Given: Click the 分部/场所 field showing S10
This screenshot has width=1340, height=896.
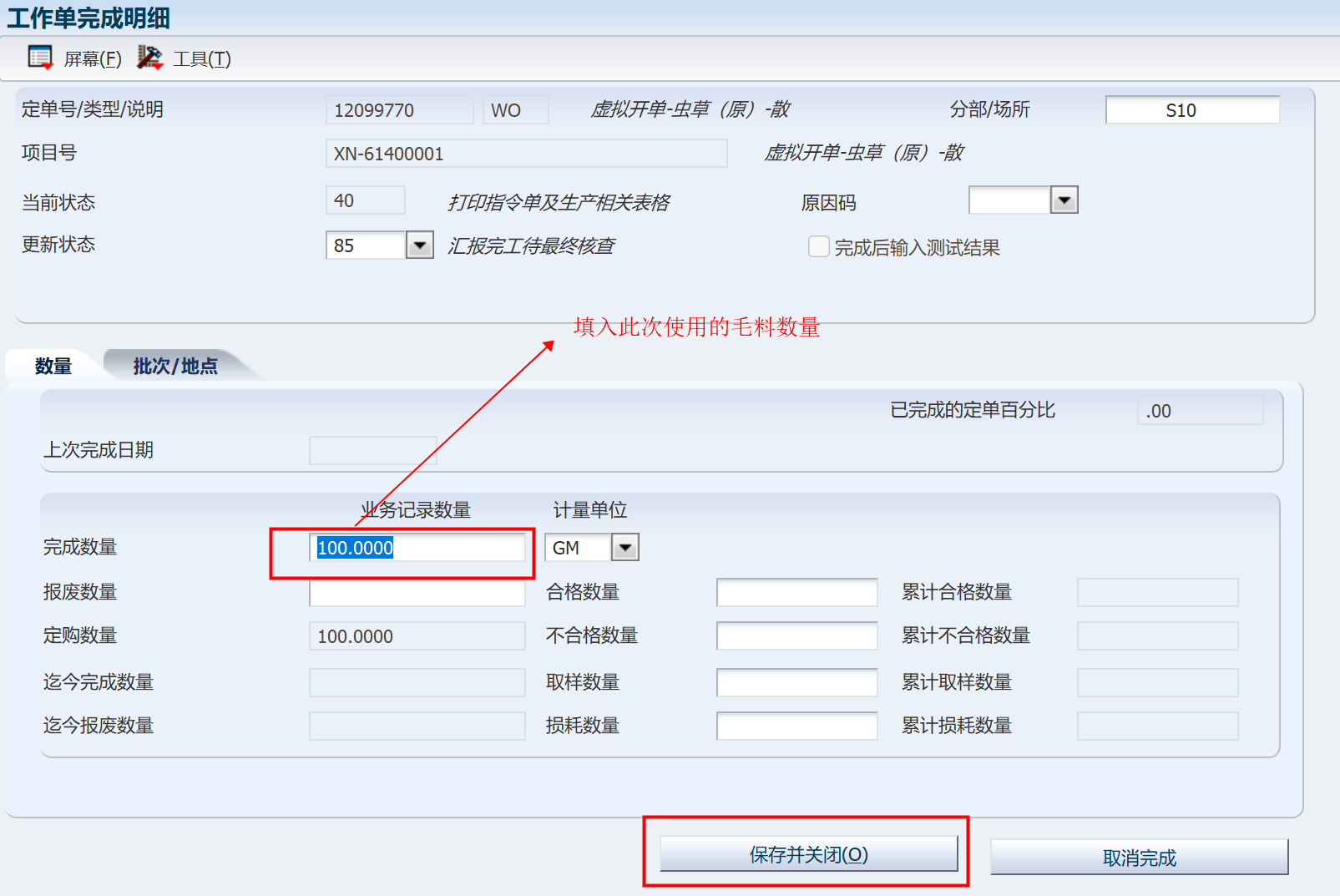Looking at the screenshot, I should click(1192, 110).
